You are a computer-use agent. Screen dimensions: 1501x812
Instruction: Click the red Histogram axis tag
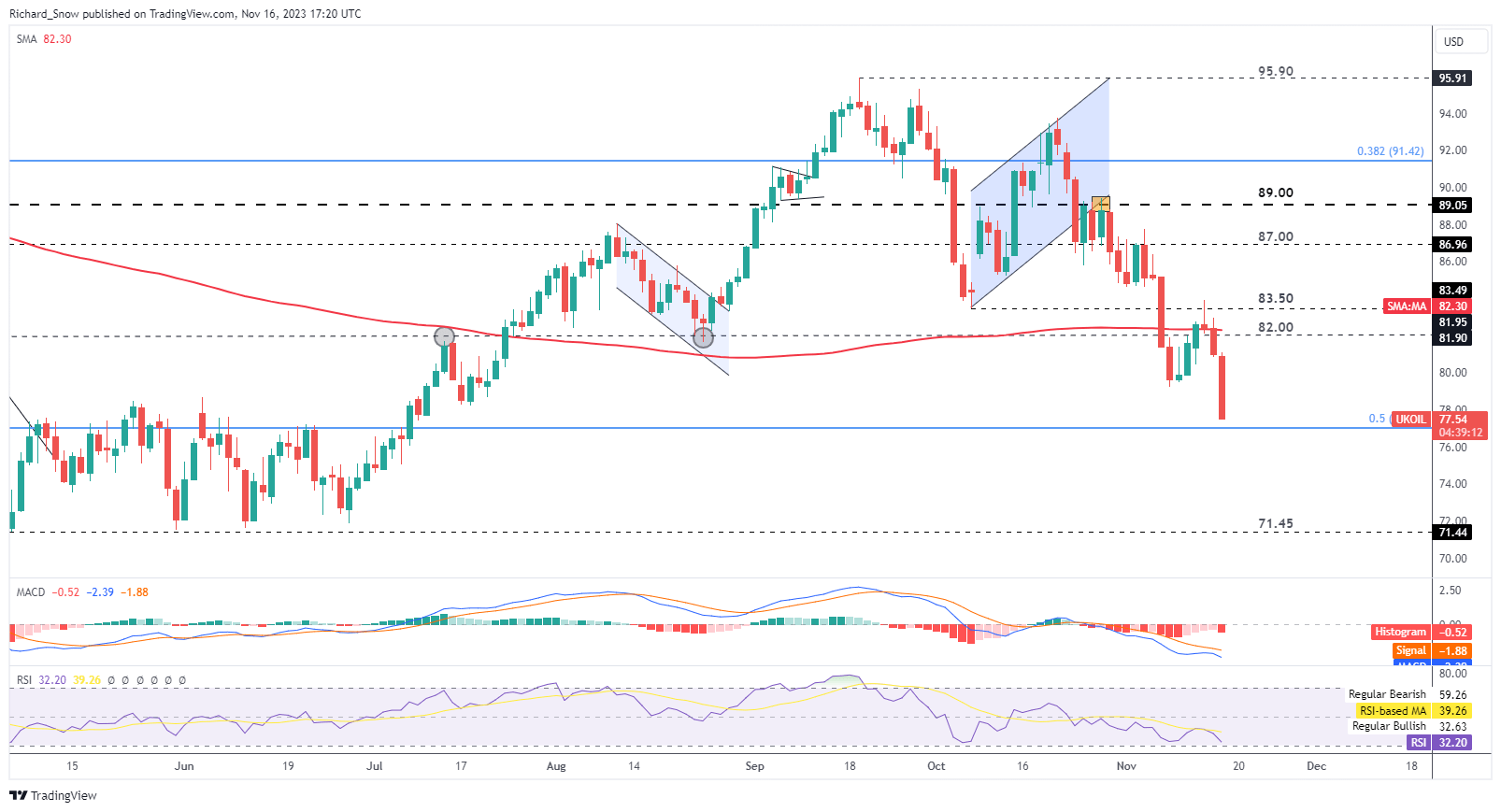pos(1400,633)
